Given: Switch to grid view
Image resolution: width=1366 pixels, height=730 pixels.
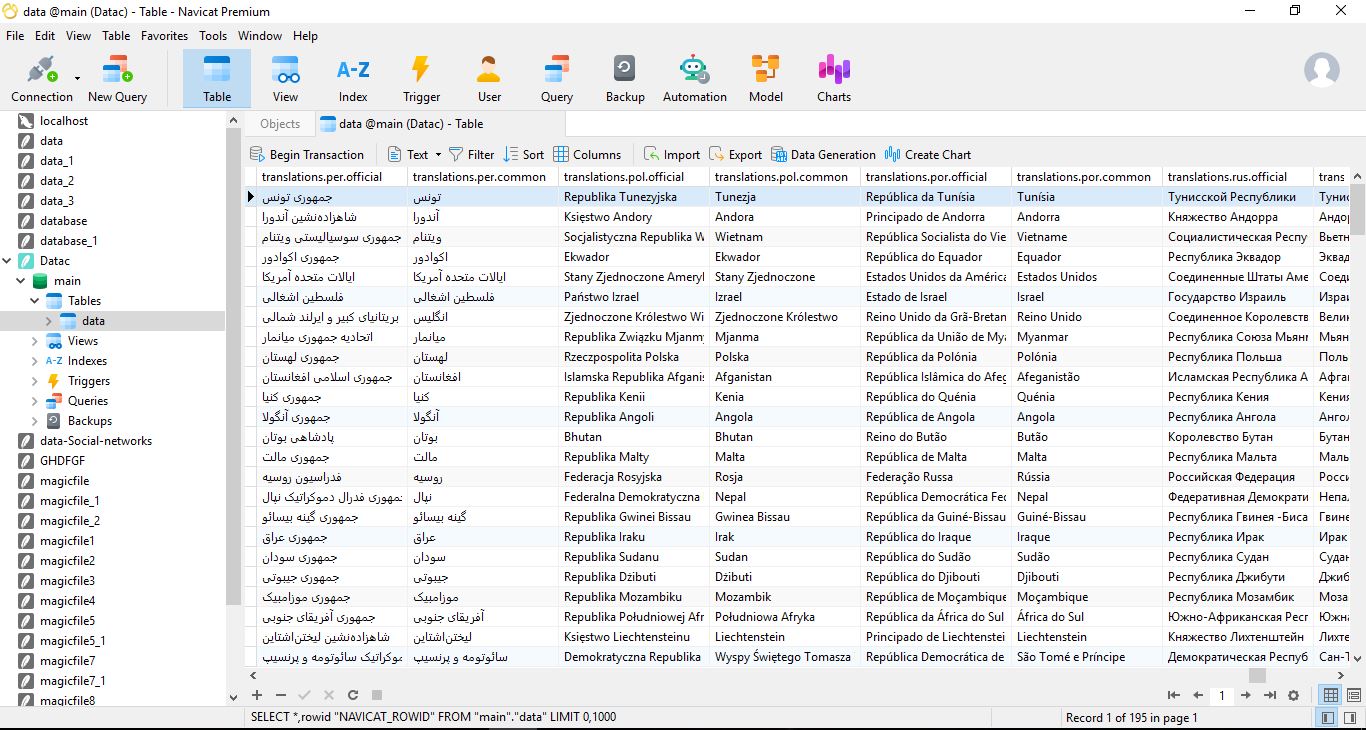Looking at the screenshot, I should click(x=1331, y=695).
